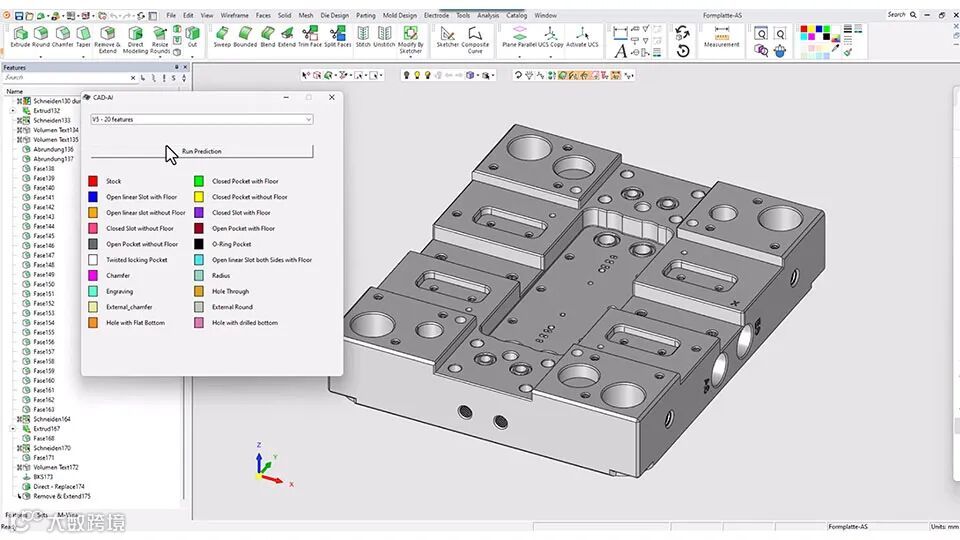Image resolution: width=960 pixels, height=540 pixels.
Task: Select the Cut tool
Action: [192, 37]
